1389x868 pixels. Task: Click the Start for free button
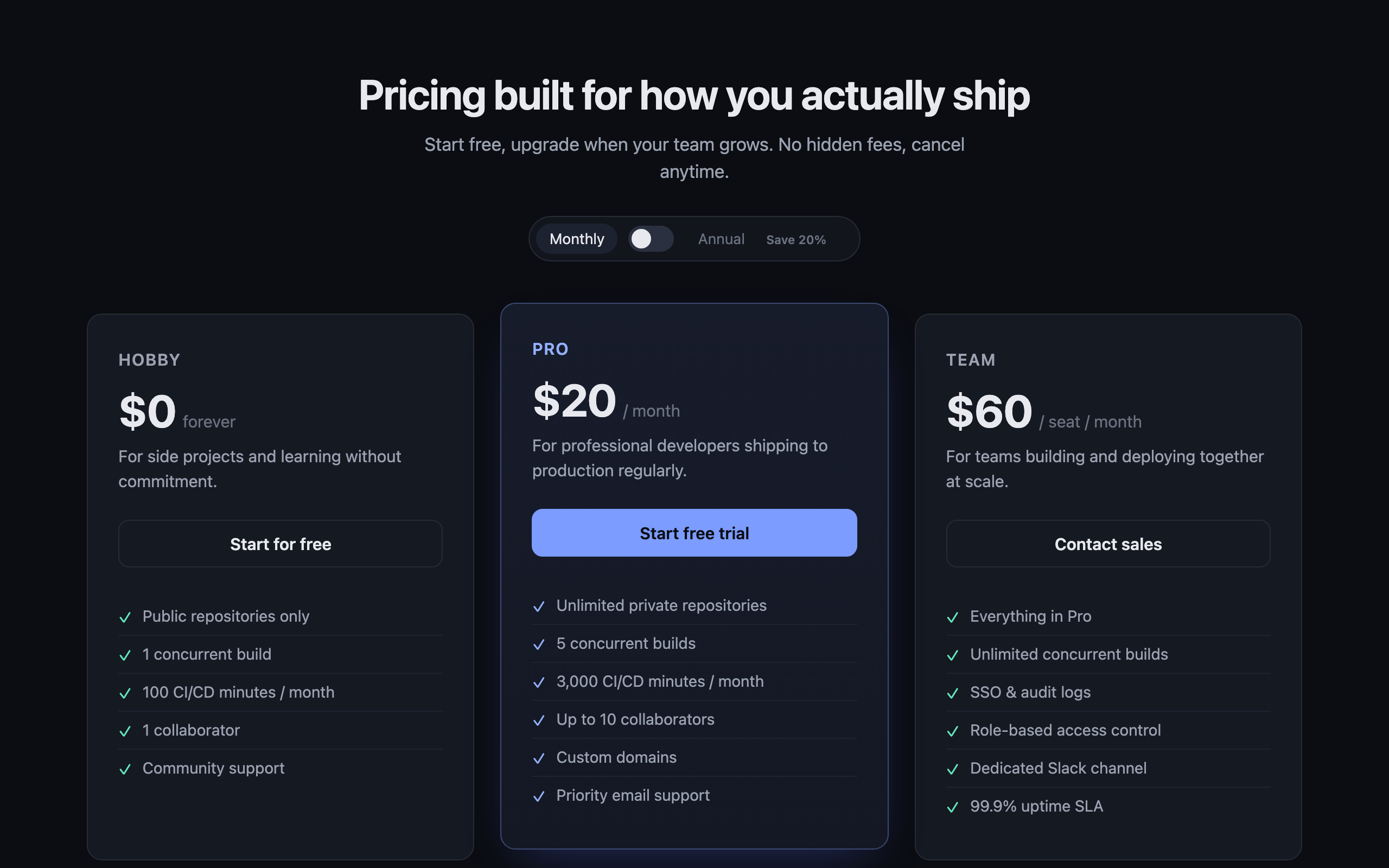point(280,544)
